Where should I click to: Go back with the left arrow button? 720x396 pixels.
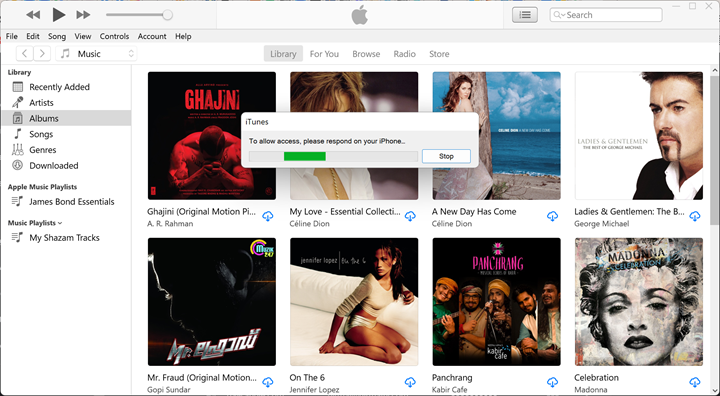pos(25,54)
